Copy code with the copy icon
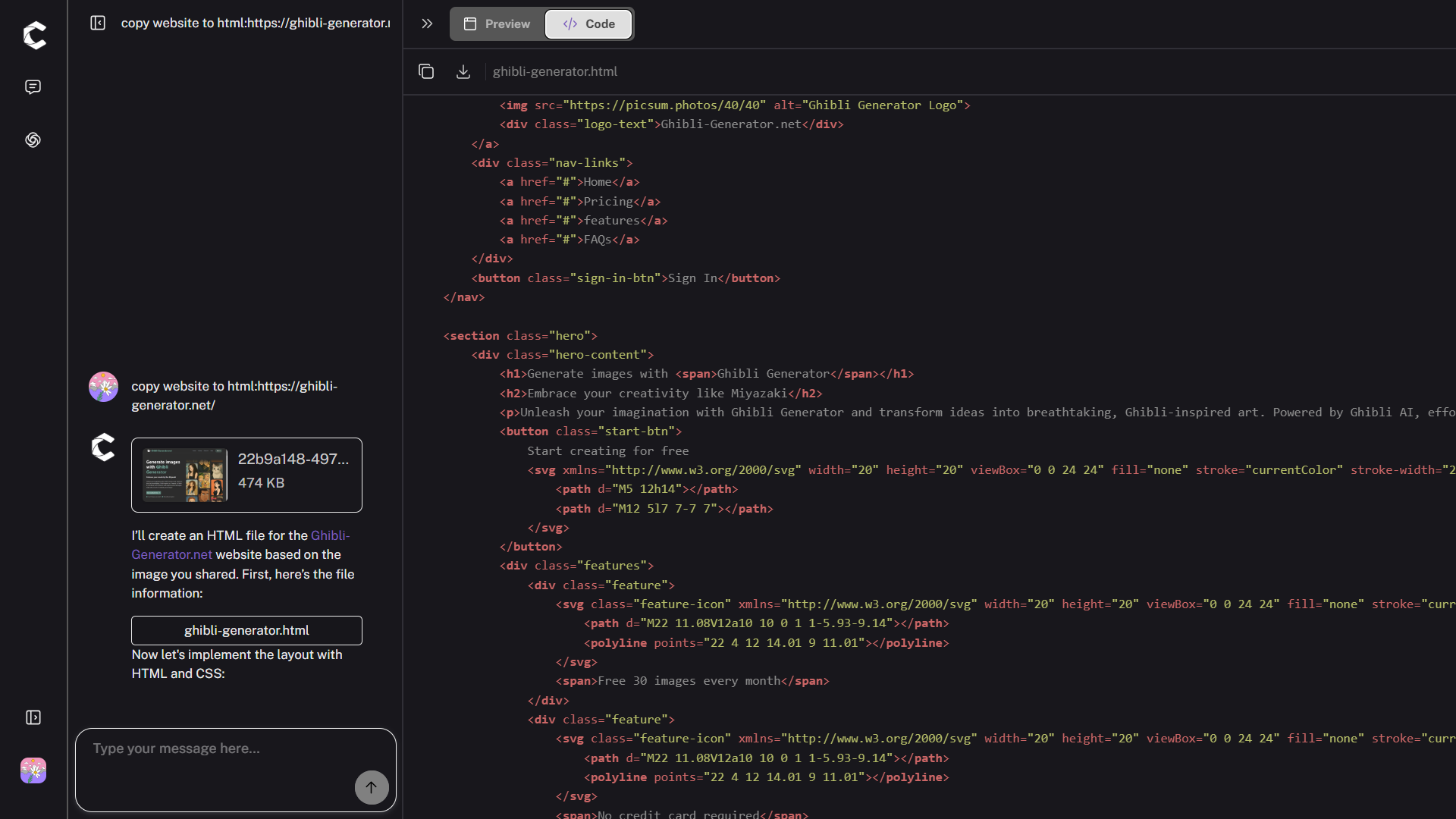The height and width of the screenshot is (819, 1456). pyautogui.click(x=426, y=71)
